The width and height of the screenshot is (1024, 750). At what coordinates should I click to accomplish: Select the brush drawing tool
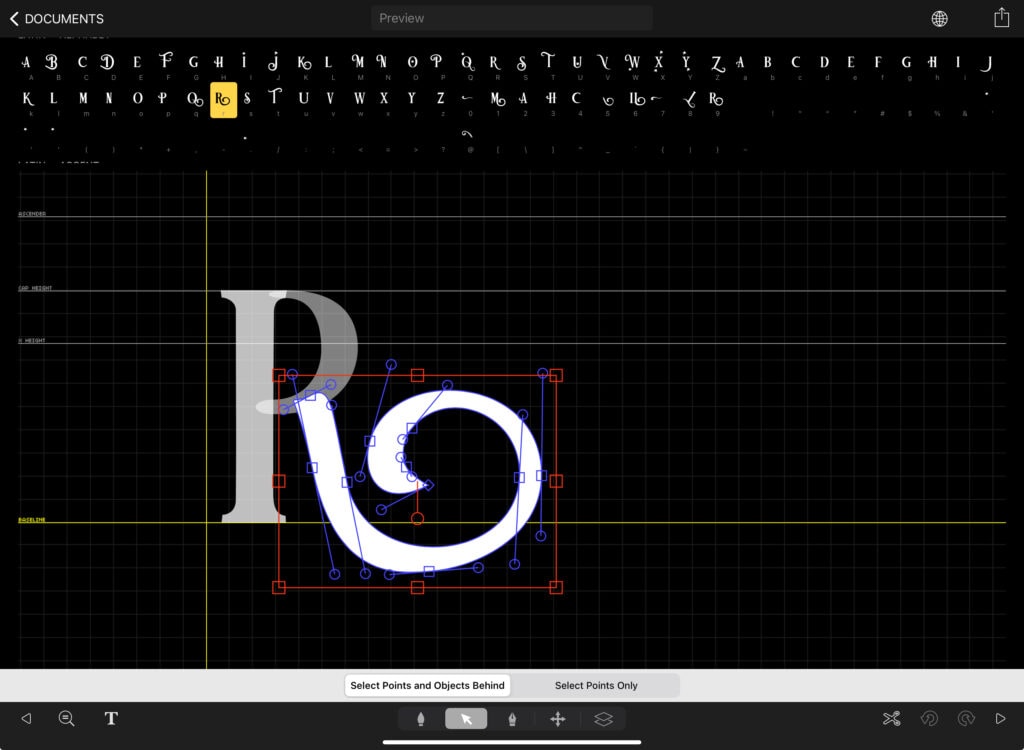click(421, 719)
